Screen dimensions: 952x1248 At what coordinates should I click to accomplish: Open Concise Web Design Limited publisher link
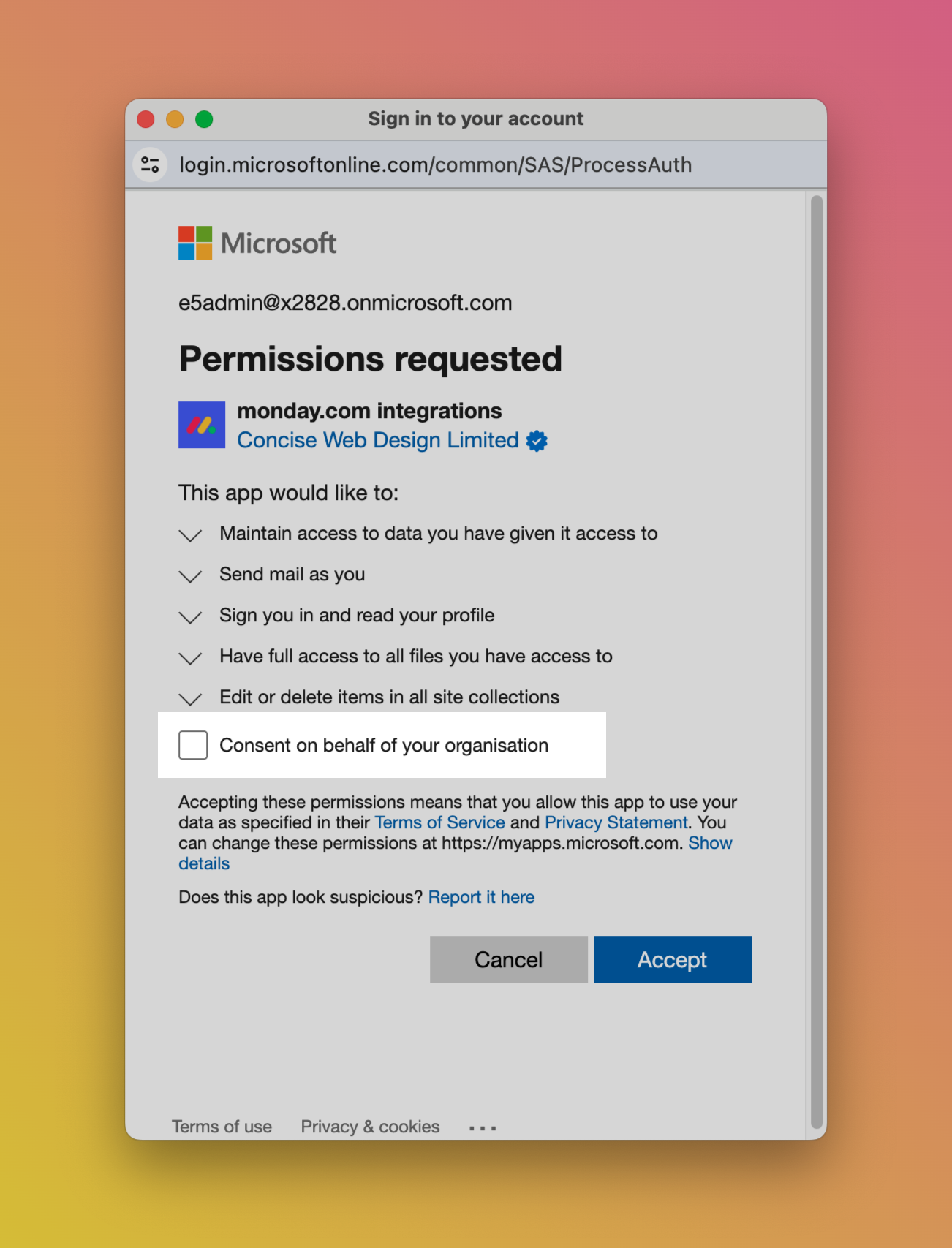click(x=377, y=440)
